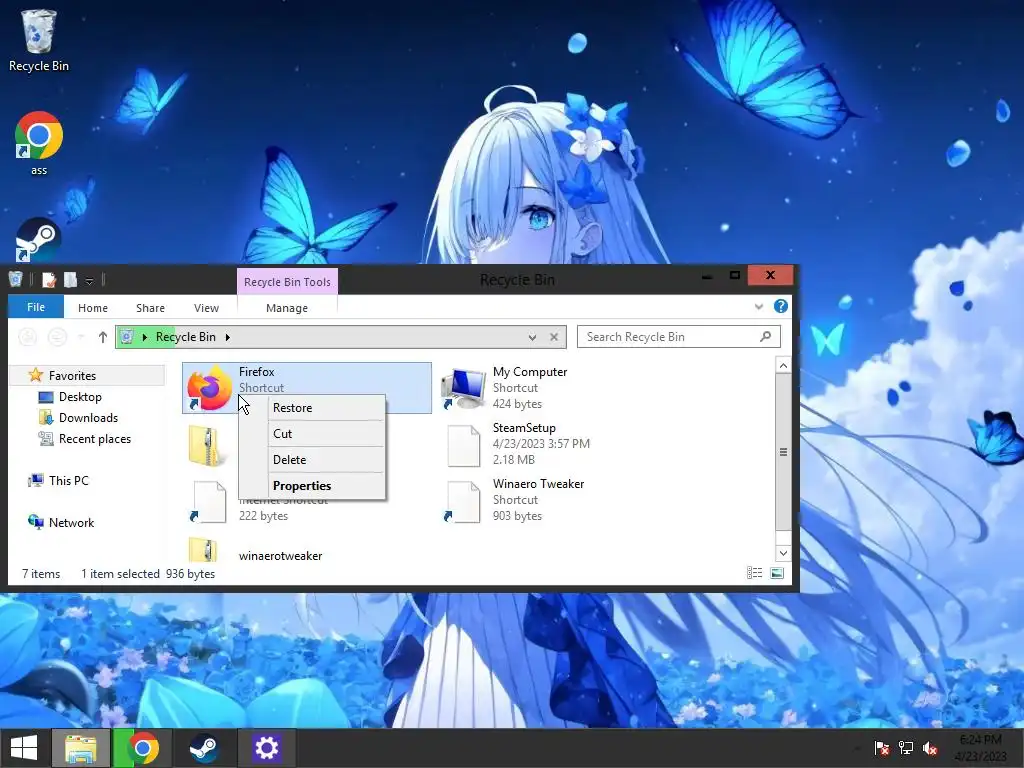This screenshot has width=1024, height=768.
Task: Click the Up one level arrow
Action: click(x=103, y=337)
